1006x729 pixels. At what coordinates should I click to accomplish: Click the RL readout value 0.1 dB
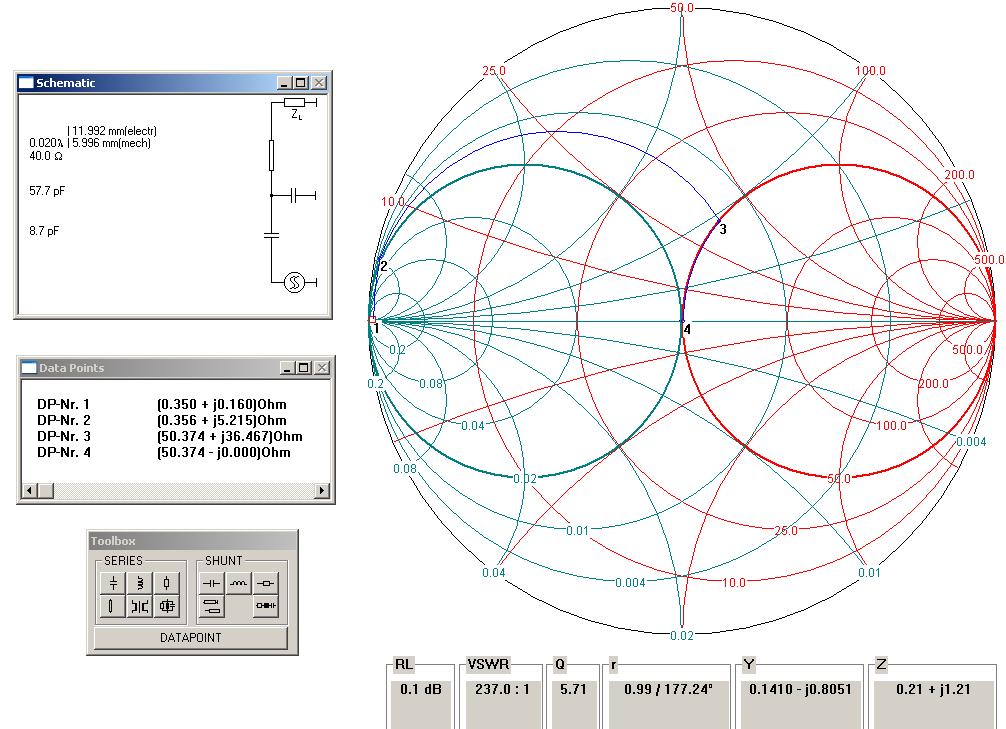[x=420, y=689]
